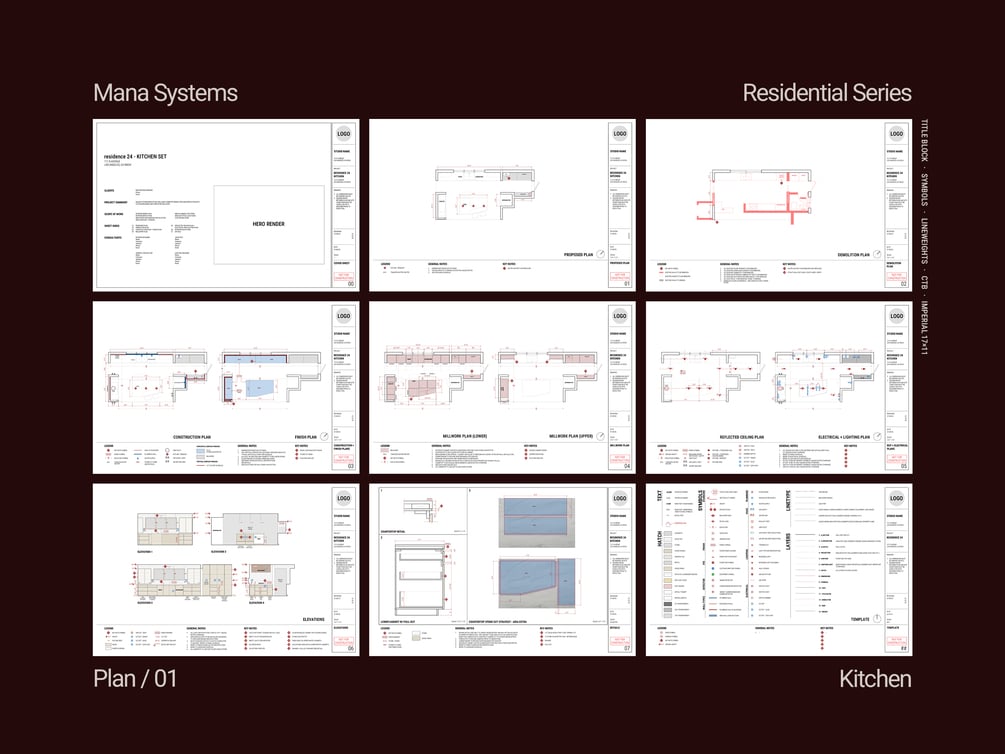
Task: Click the LOGO circle on the Elevations sheet
Action: (344, 498)
